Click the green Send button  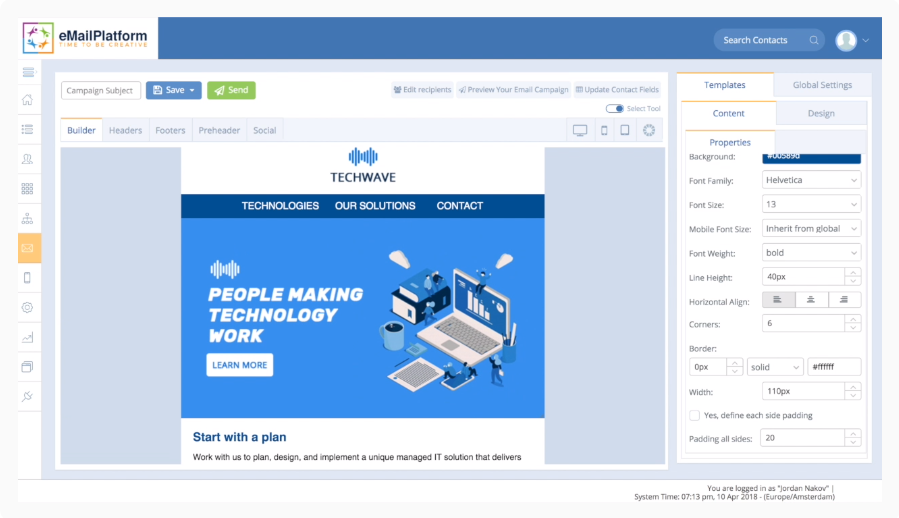(232, 90)
